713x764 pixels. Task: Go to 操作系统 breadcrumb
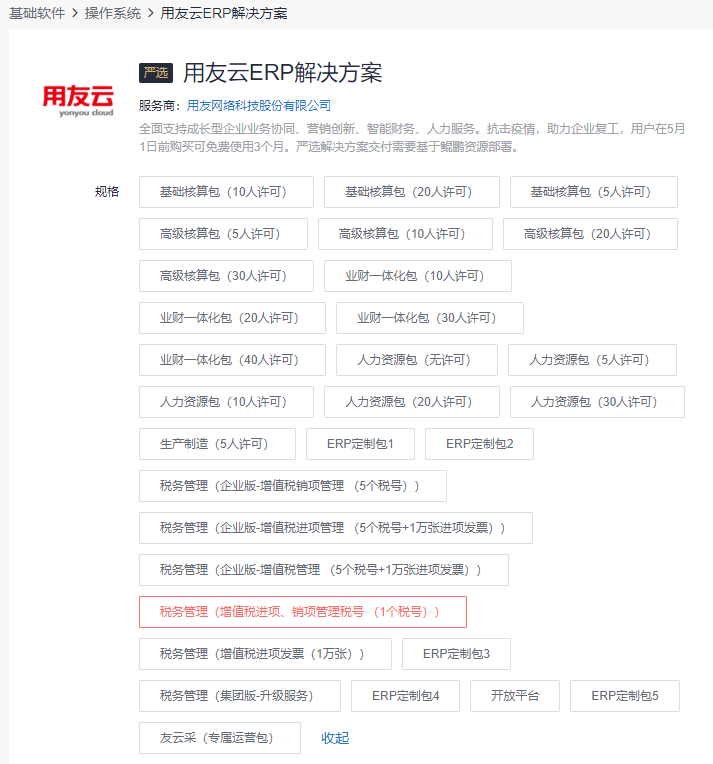click(113, 13)
